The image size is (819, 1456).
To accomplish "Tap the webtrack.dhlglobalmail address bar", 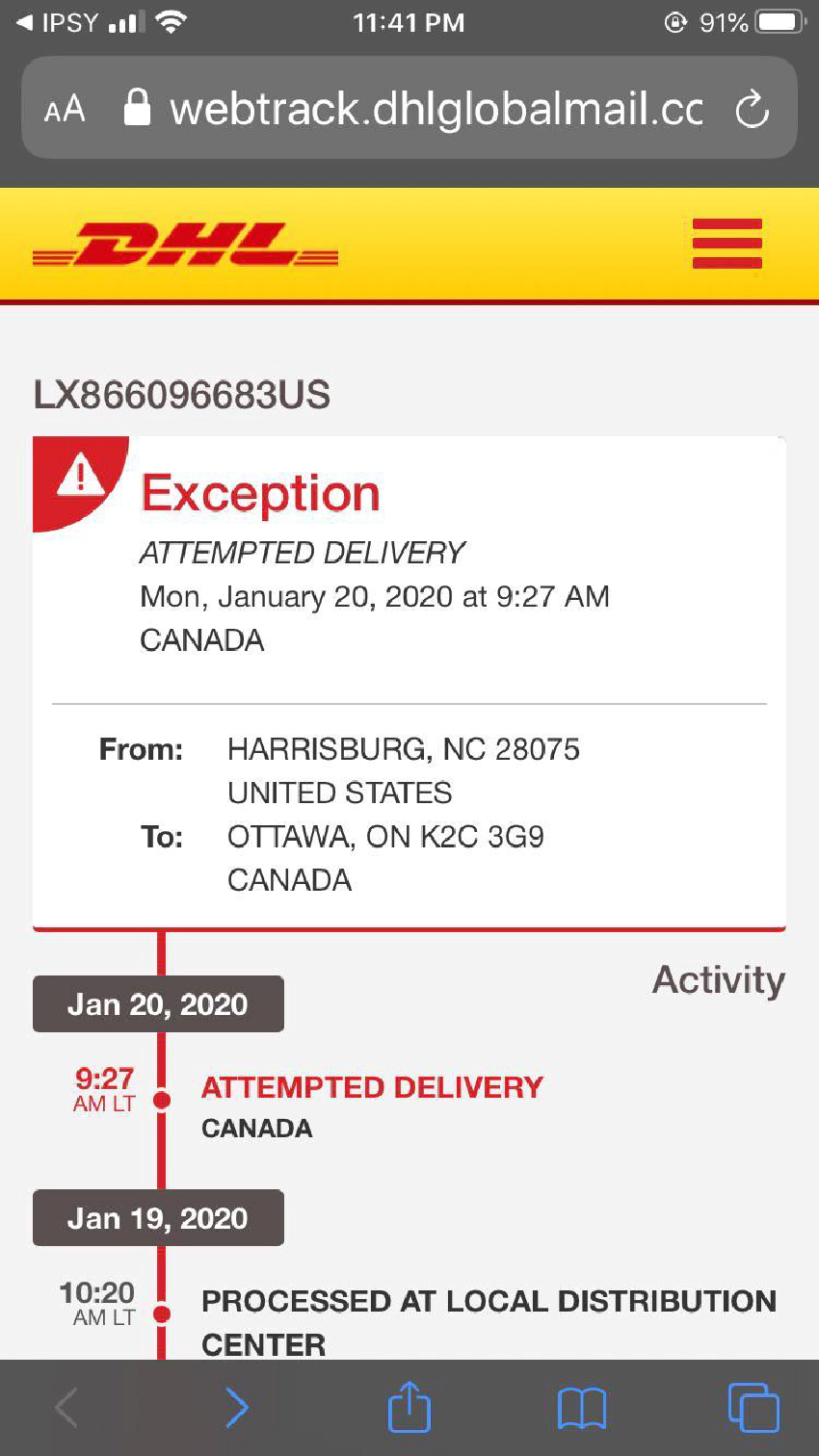I will [434, 109].
